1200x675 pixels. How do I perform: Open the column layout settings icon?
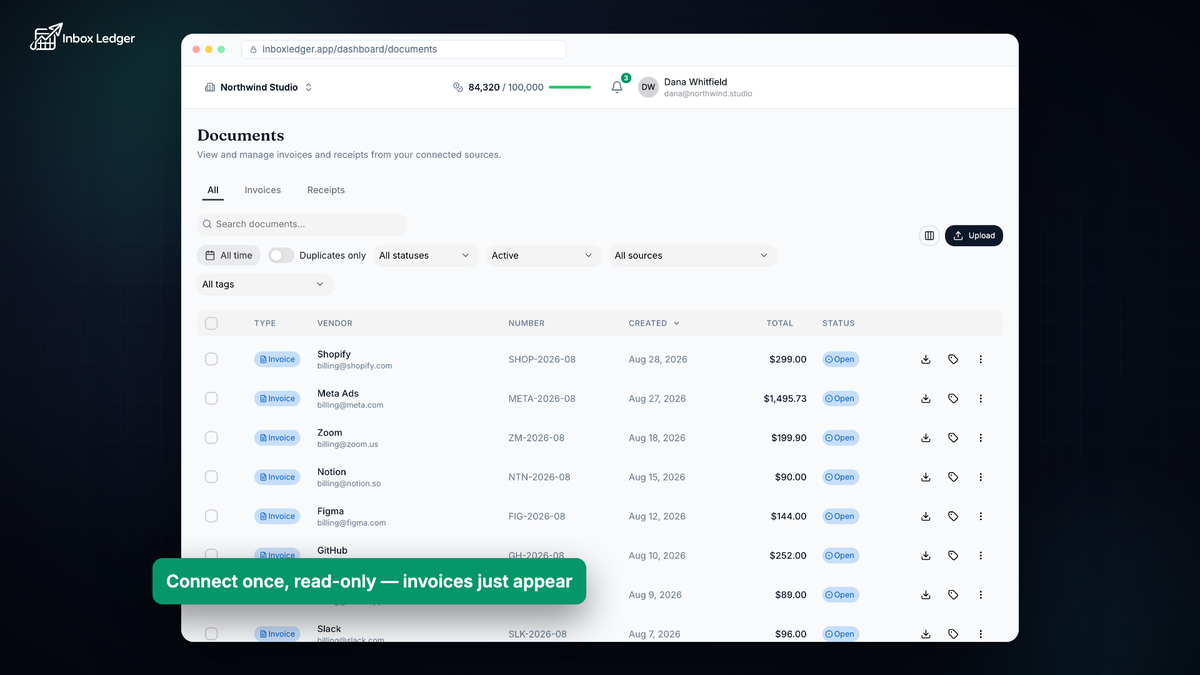click(929, 236)
